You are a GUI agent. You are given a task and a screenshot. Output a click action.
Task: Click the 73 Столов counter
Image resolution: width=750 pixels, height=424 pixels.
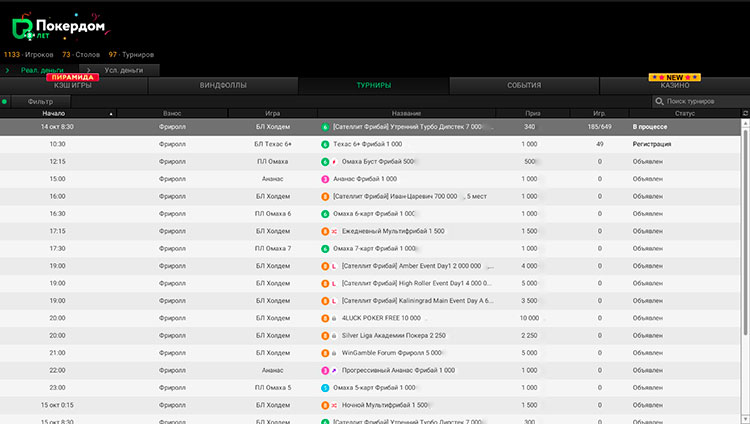coord(81,55)
